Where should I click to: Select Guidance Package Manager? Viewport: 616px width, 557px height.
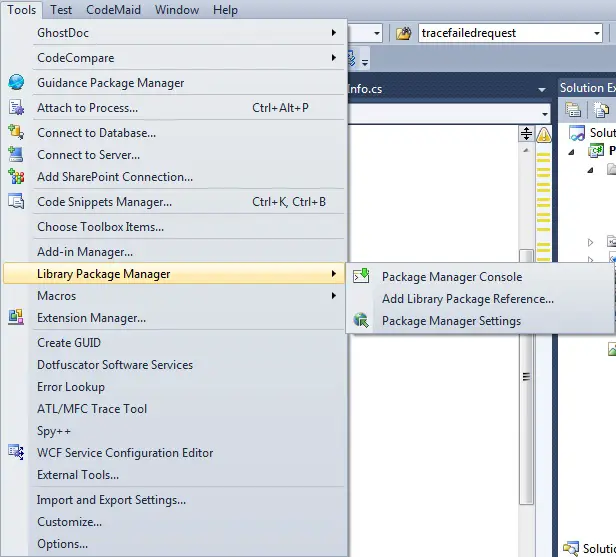[175, 82]
